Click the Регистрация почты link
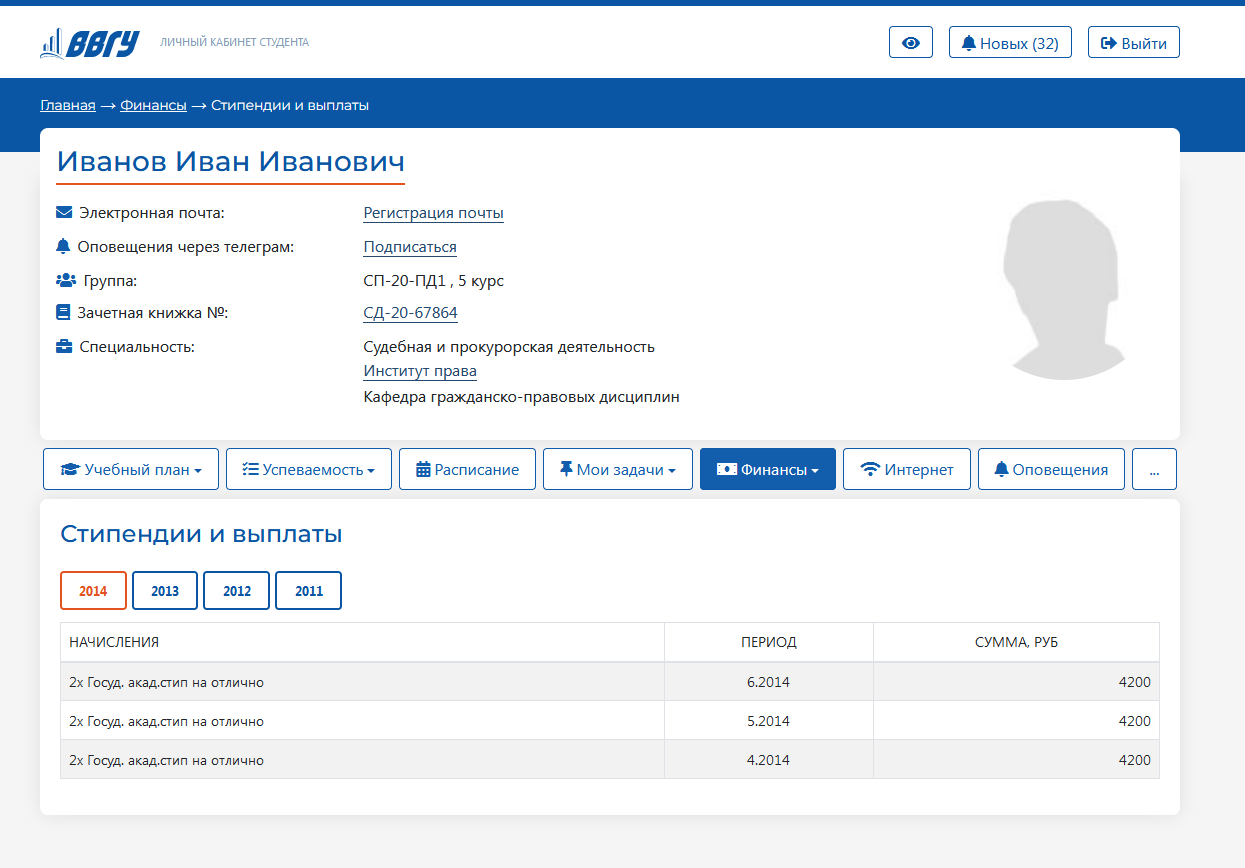Image resolution: width=1245 pixels, height=868 pixels. pyautogui.click(x=433, y=213)
